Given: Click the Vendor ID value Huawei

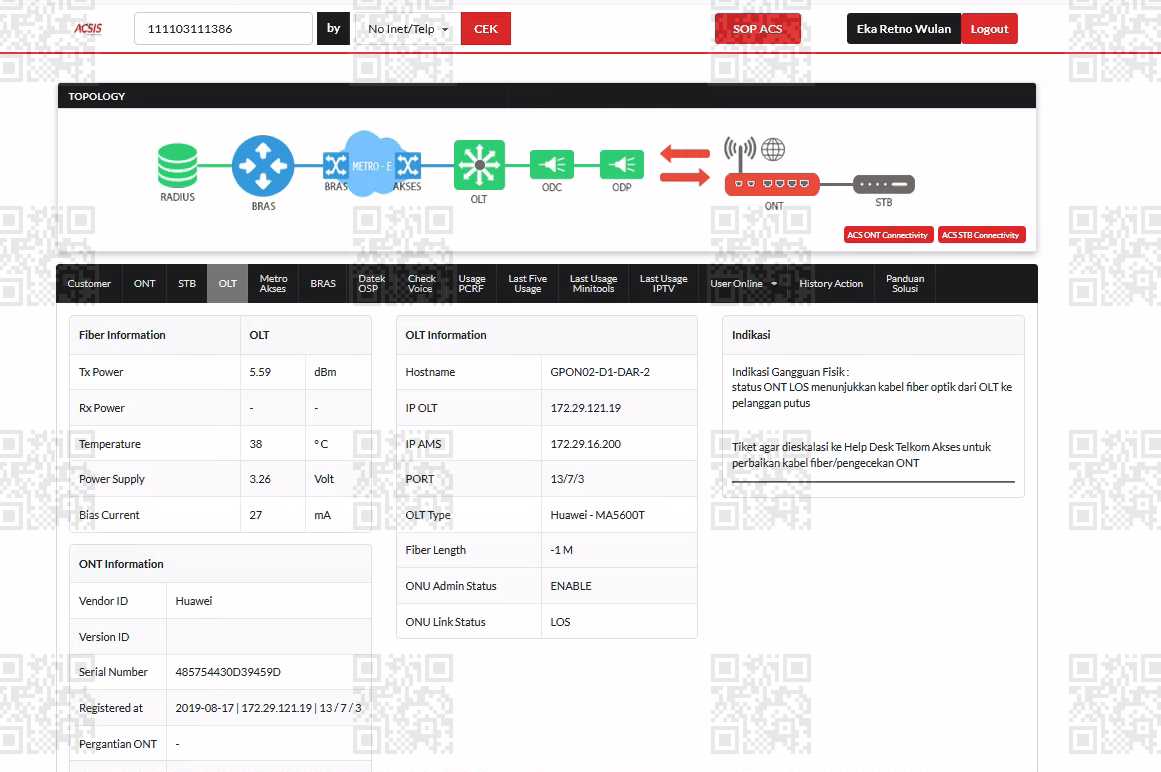Looking at the screenshot, I should click(193, 601).
